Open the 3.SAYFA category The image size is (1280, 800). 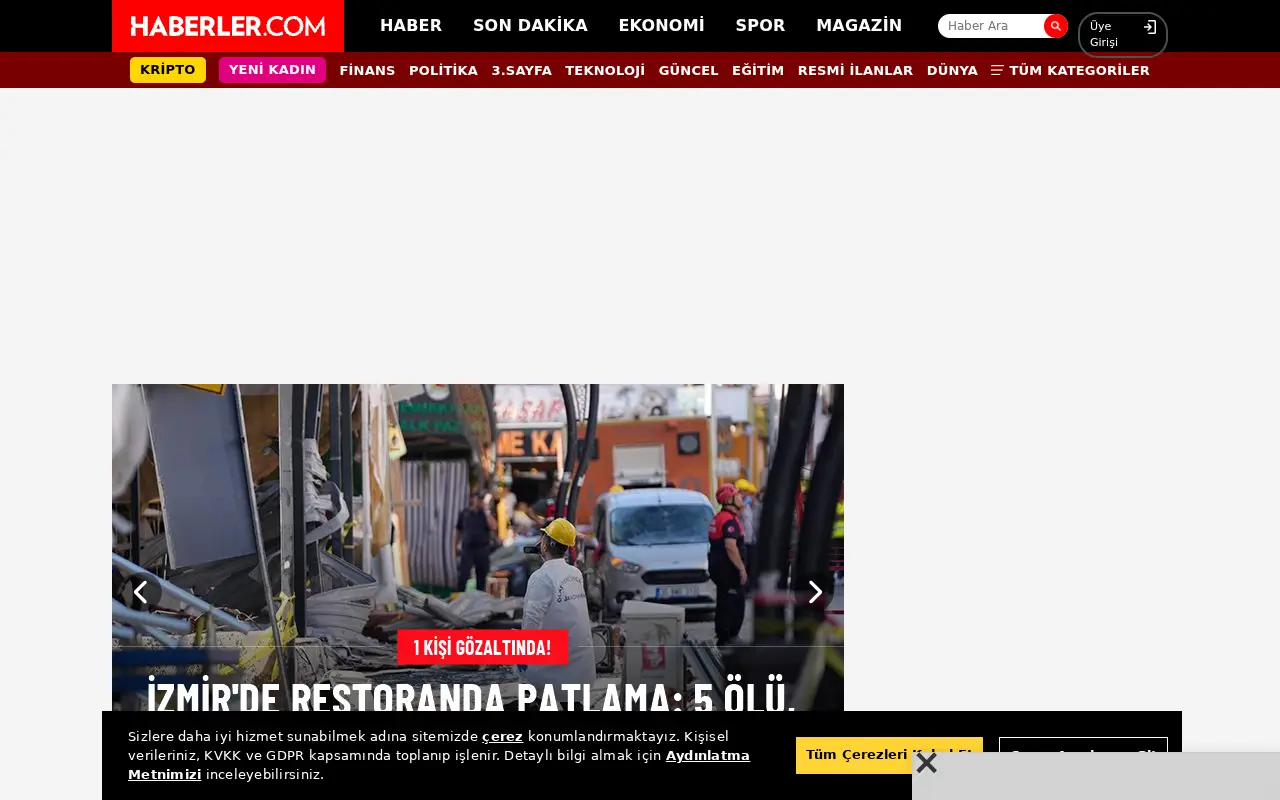[521, 70]
